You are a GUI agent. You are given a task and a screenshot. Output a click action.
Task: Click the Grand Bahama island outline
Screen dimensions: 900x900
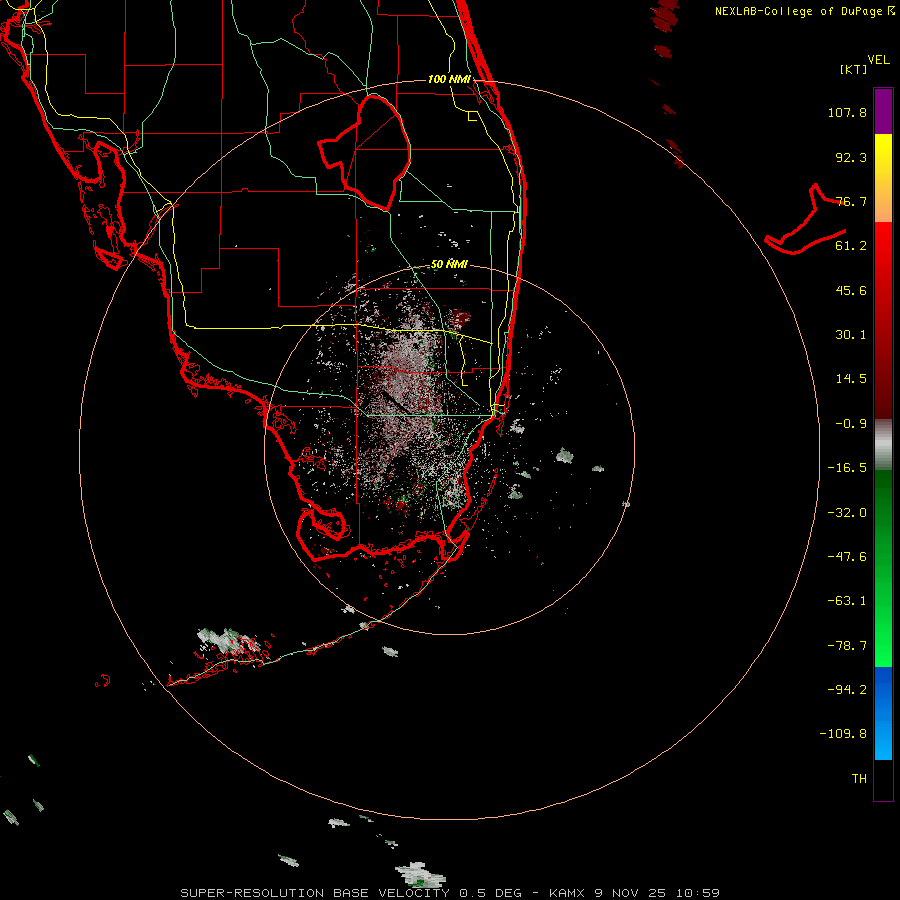(x=805, y=220)
